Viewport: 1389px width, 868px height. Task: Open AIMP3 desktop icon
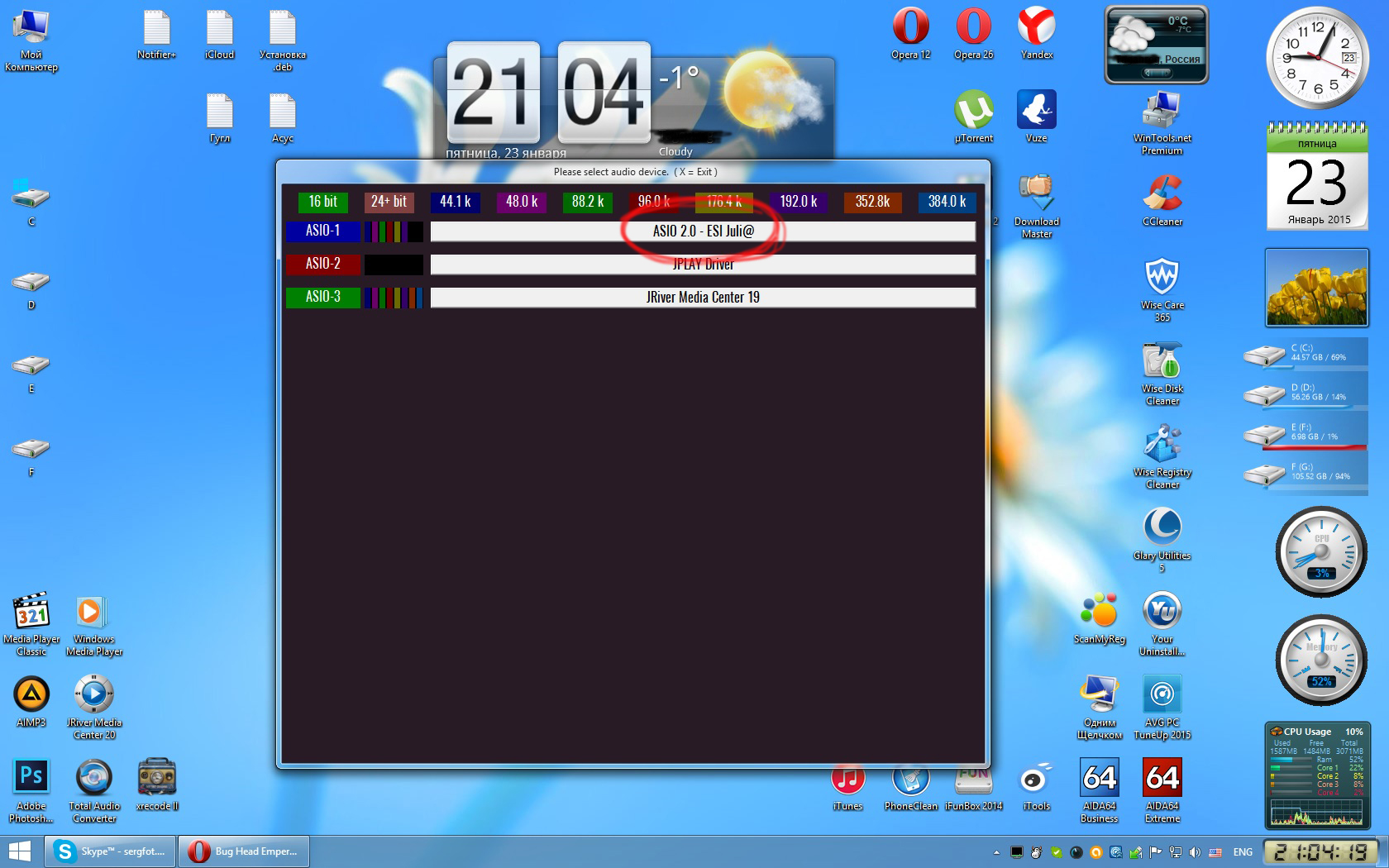[x=31, y=701]
